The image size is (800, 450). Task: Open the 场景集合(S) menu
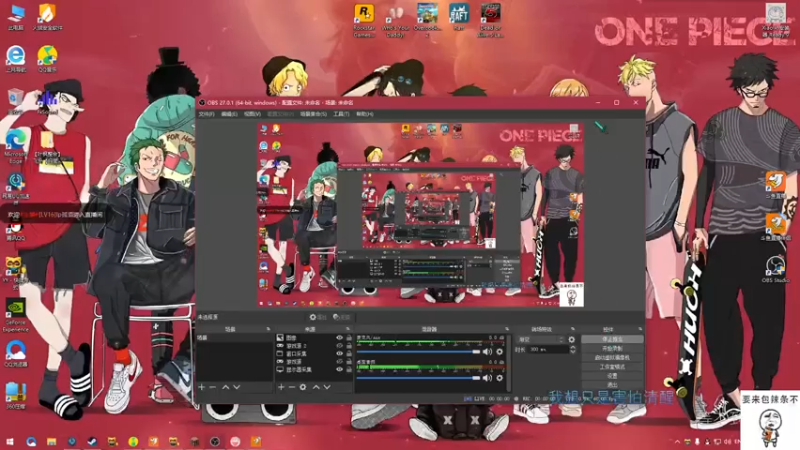click(313, 114)
